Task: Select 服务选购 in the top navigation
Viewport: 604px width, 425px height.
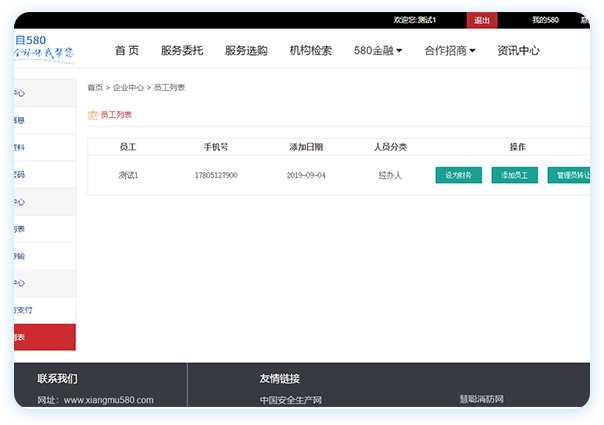Action: (x=246, y=51)
